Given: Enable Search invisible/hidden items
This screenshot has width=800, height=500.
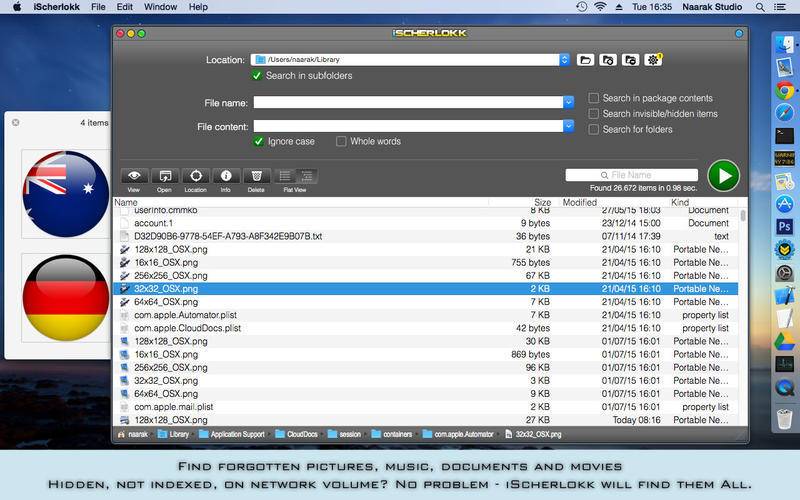Looking at the screenshot, I should coord(593,114).
